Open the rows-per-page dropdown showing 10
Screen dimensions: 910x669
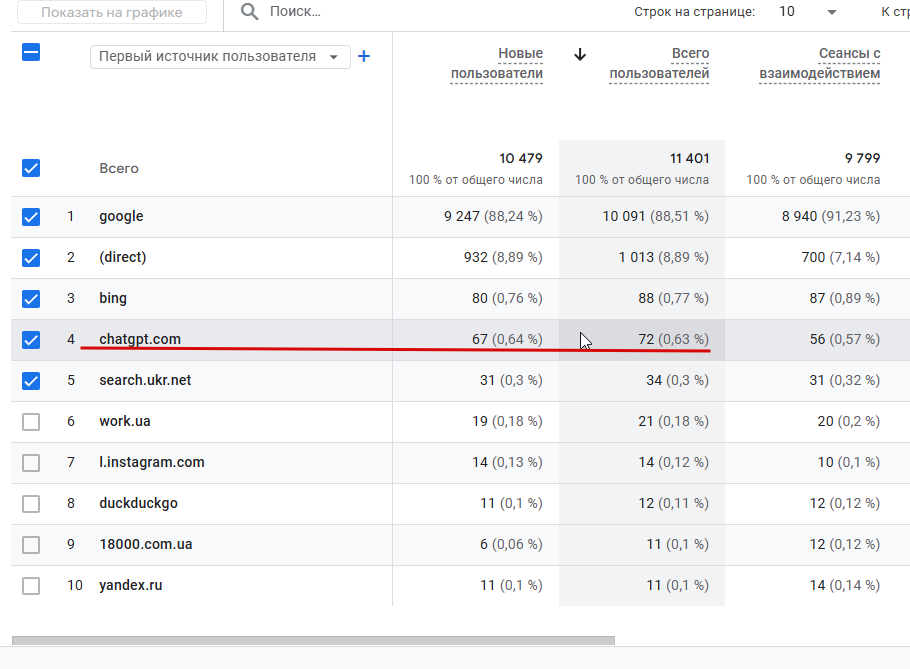[x=809, y=12]
